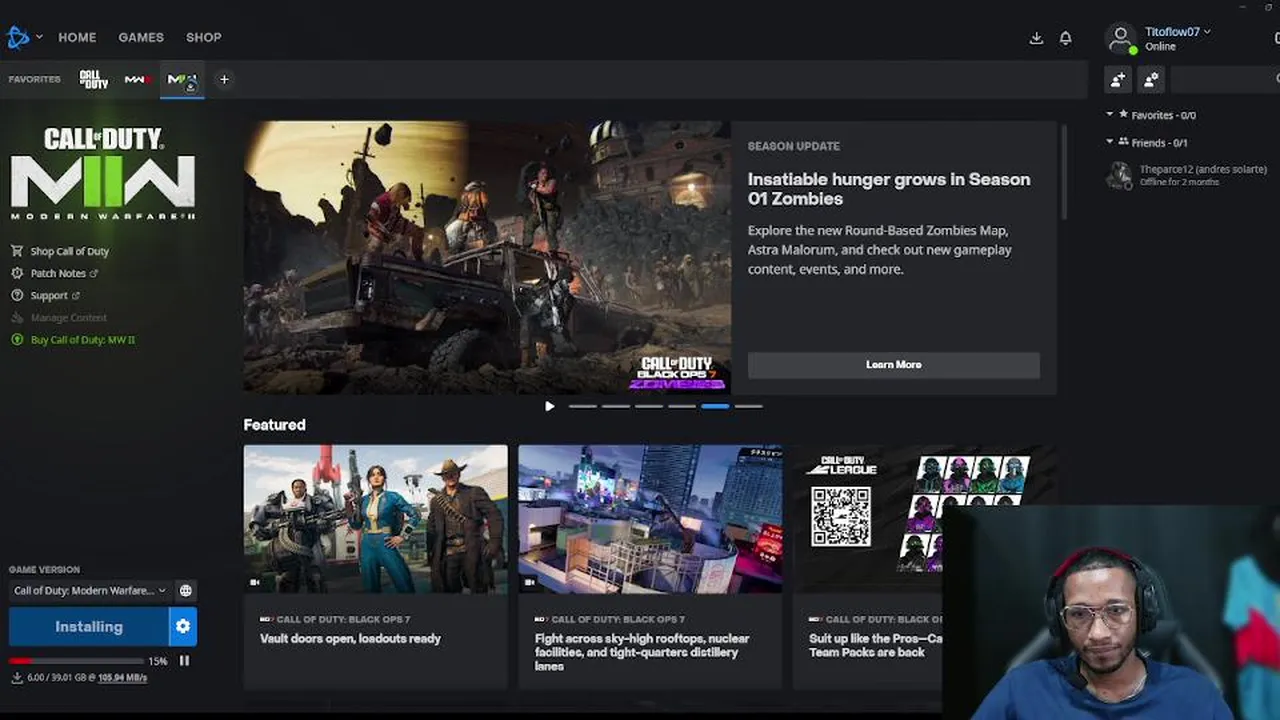Screen dimensions: 1280x720
Task: Click the SEASON UPDATE label
Action: coord(794,146)
